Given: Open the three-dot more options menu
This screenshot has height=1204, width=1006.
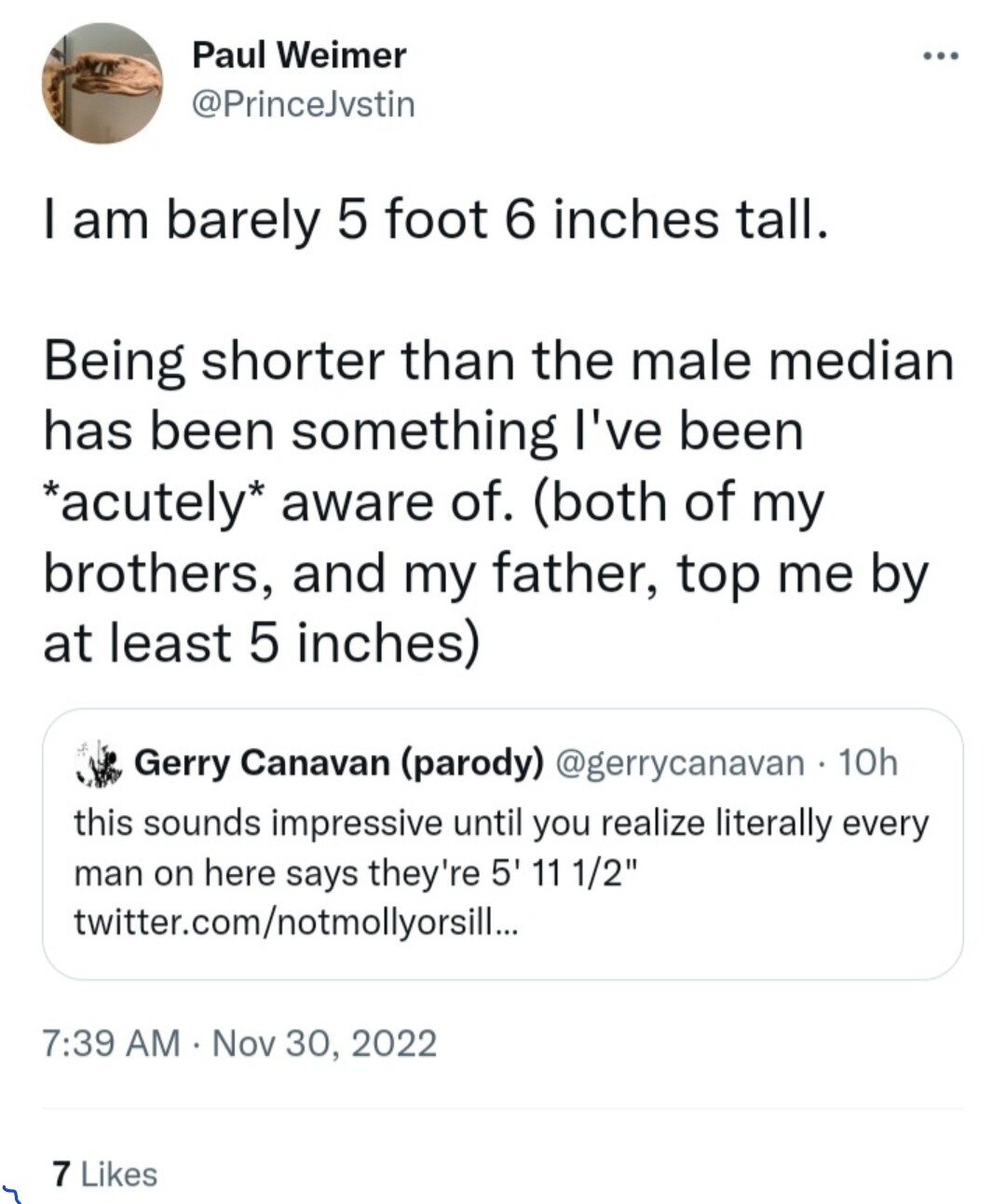Looking at the screenshot, I should click(940, 57).
